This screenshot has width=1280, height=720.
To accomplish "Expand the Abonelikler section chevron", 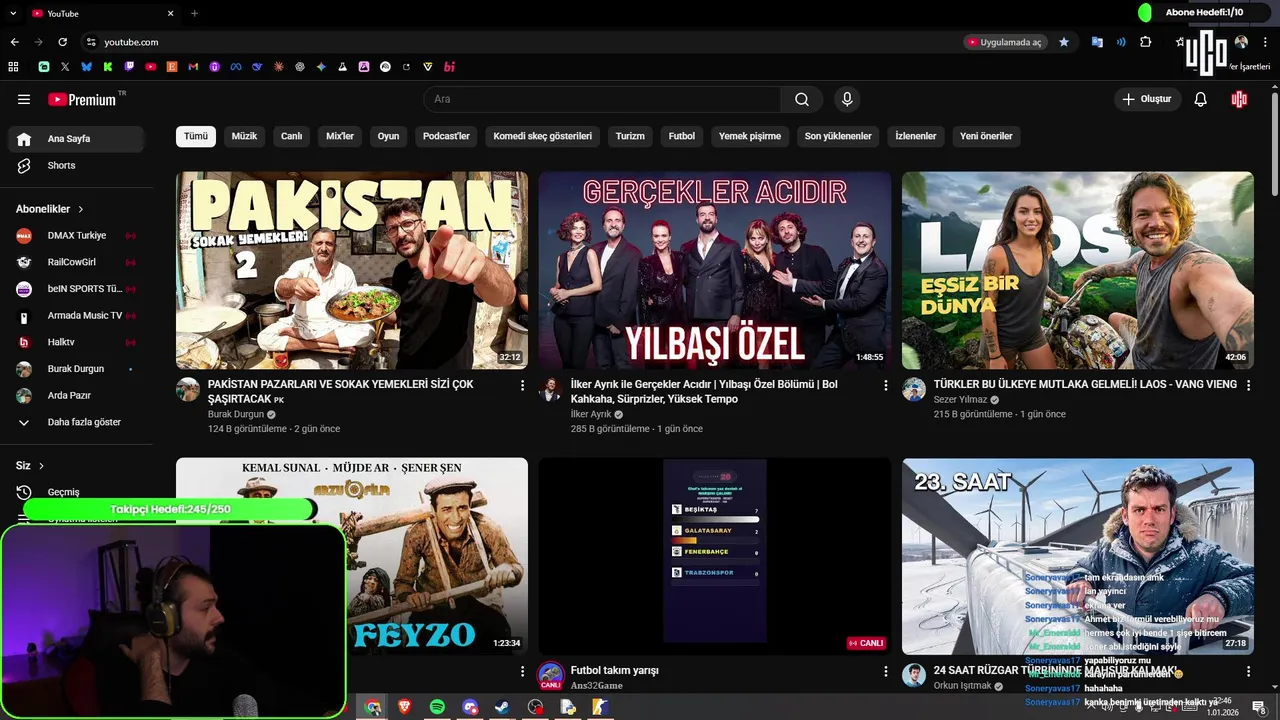I will pyautogui.click(x=80, y=209).
